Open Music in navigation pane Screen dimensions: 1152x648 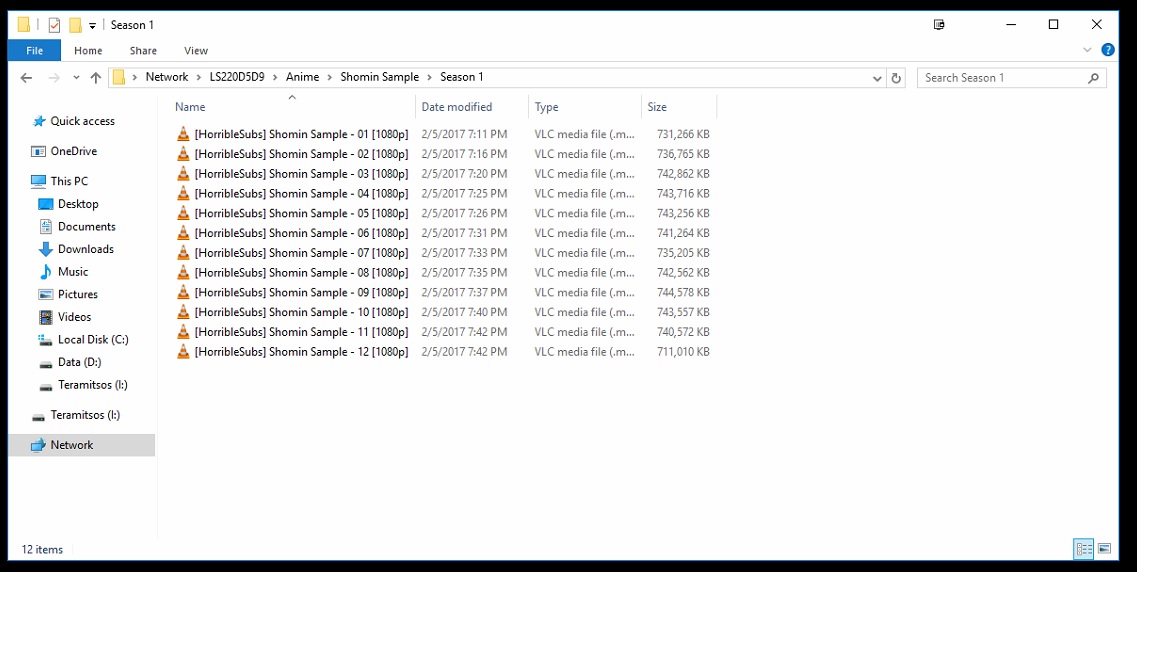pos(73,272)
